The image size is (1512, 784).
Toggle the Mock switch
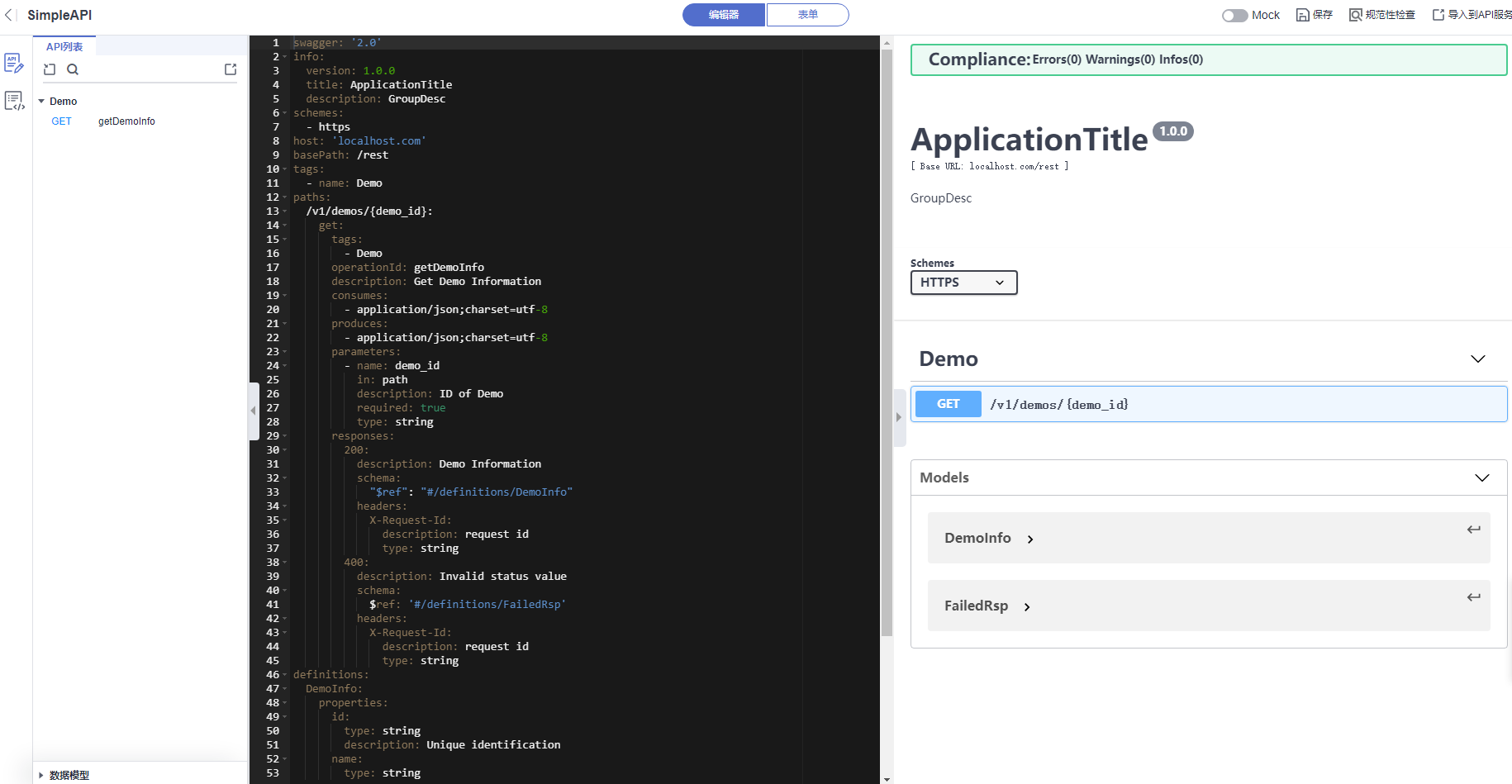pyautogui.click(x=1234, y=15)
